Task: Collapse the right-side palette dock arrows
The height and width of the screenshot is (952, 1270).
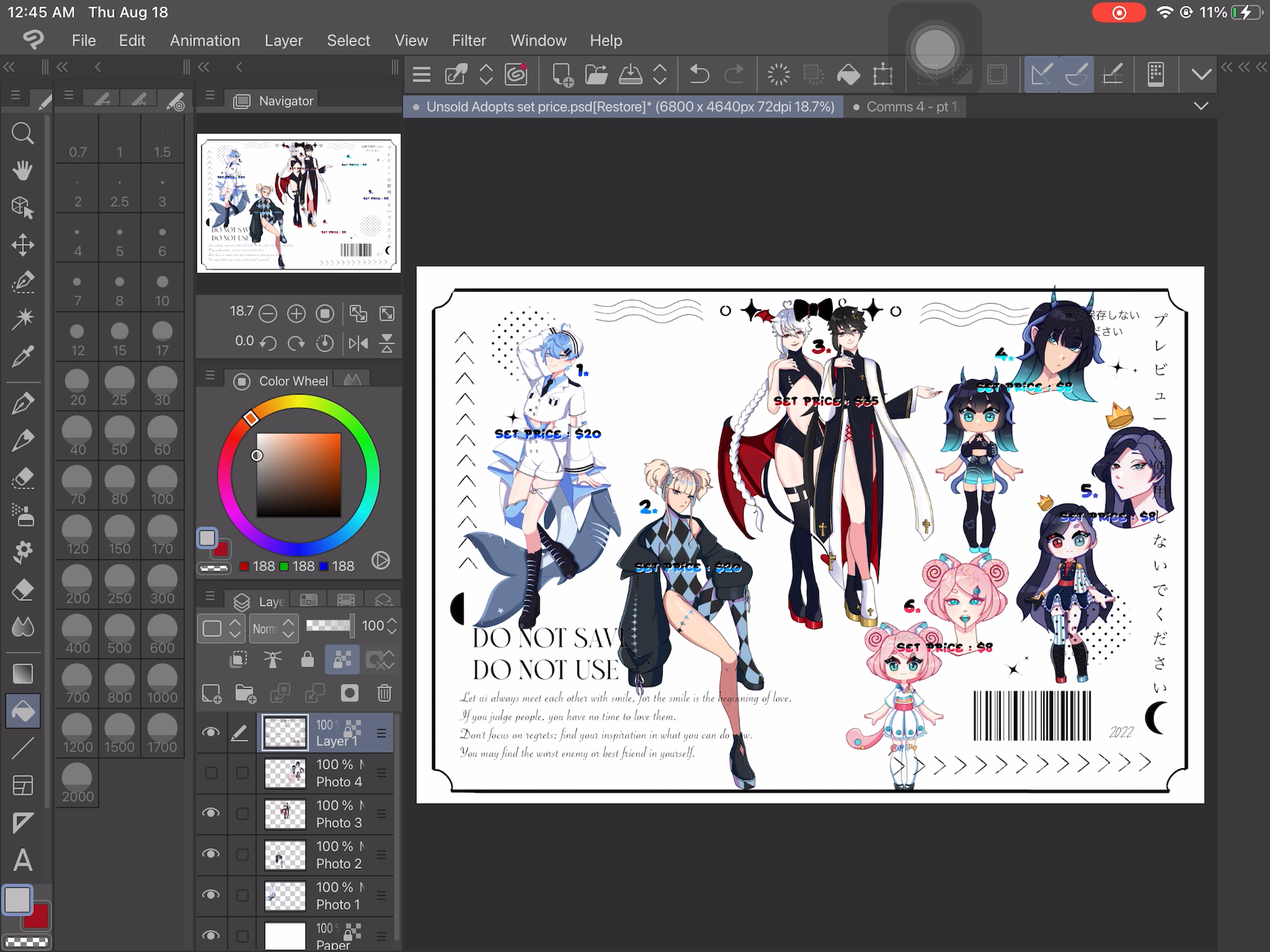Action: click(x=1244, y=67)
